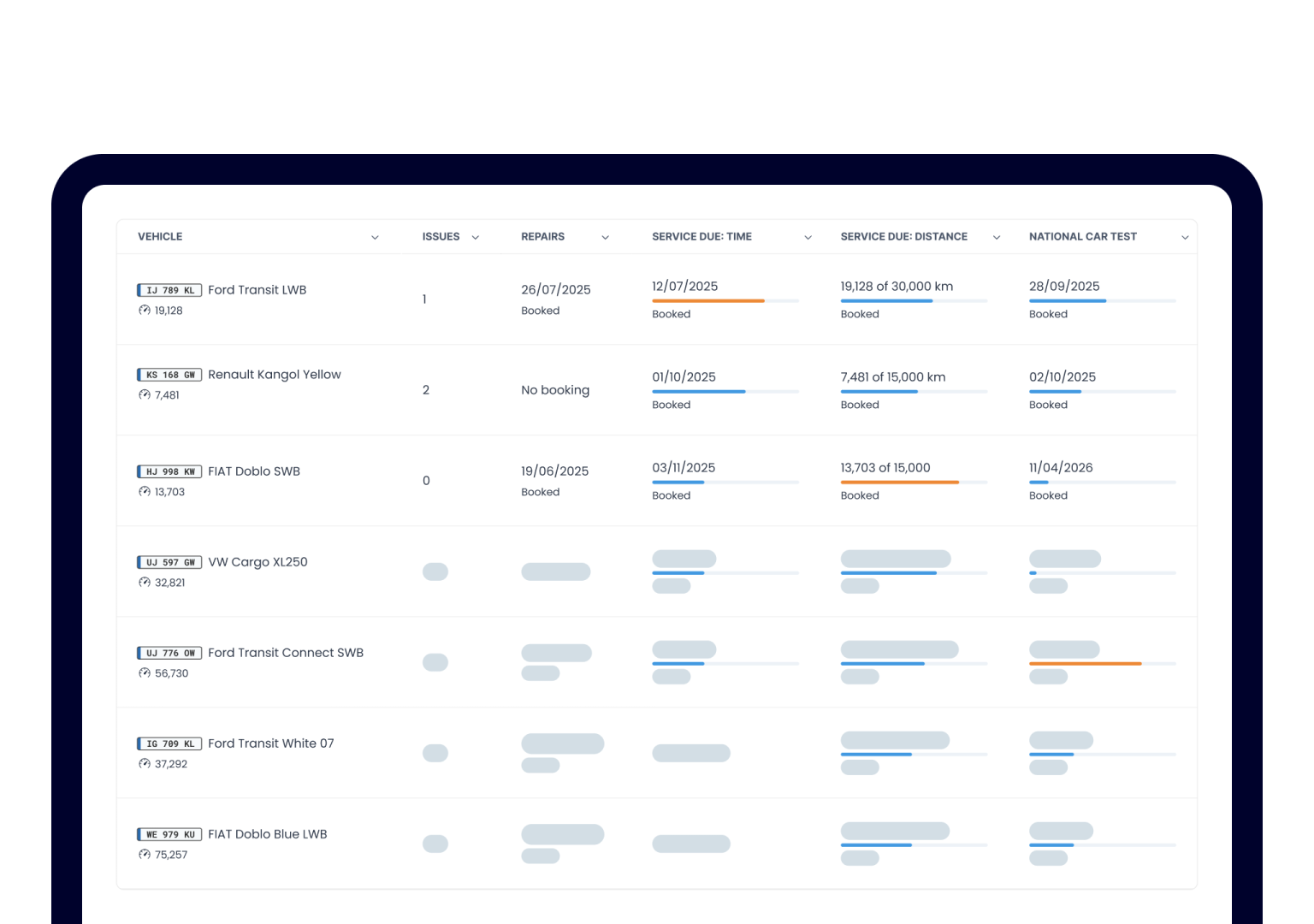Image resolution: width=1314 pixels, height=924 pixels.
Task: Click the IJ 789 KL license plate badge
Action: pos(169,290)
